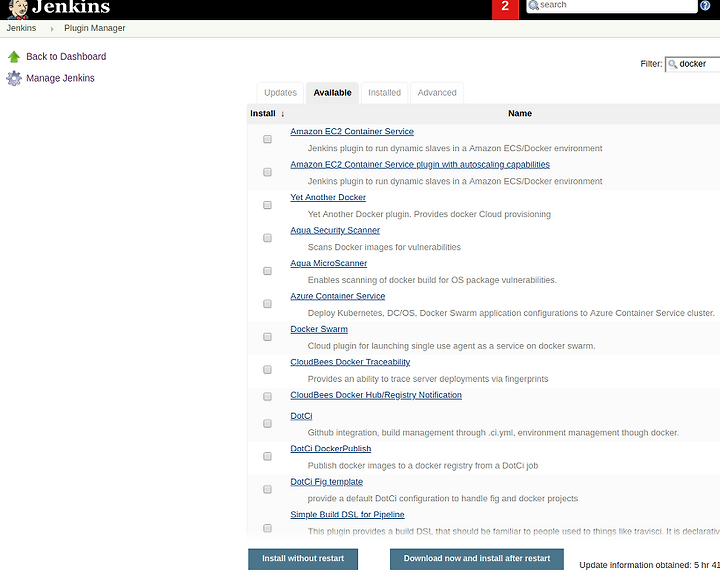720x576 pixels.
Task: Open the Azure Container Service link
Action: tap(338, 296)
